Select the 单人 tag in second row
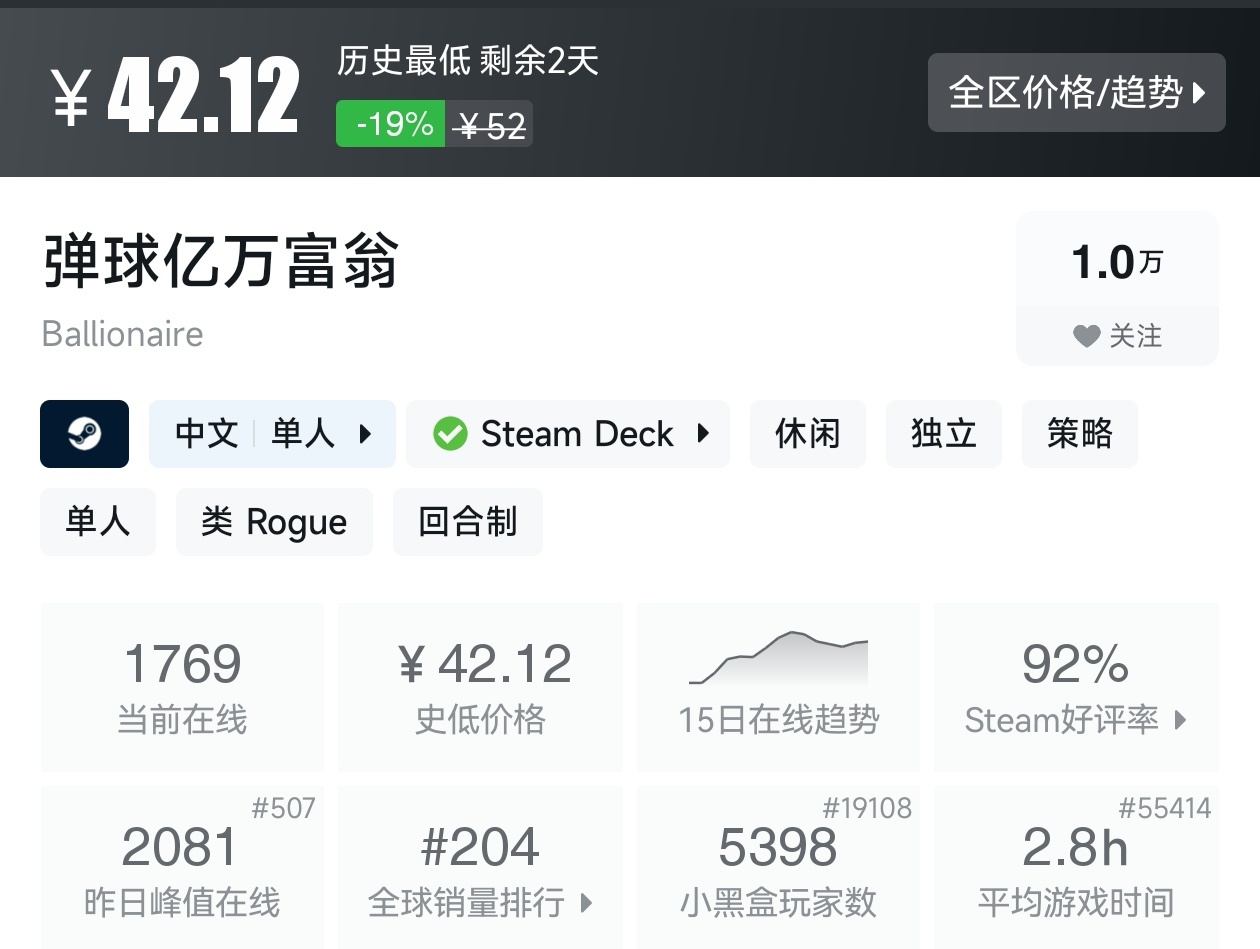This screenshot has height=949, width=1260. tap(98, 522)
